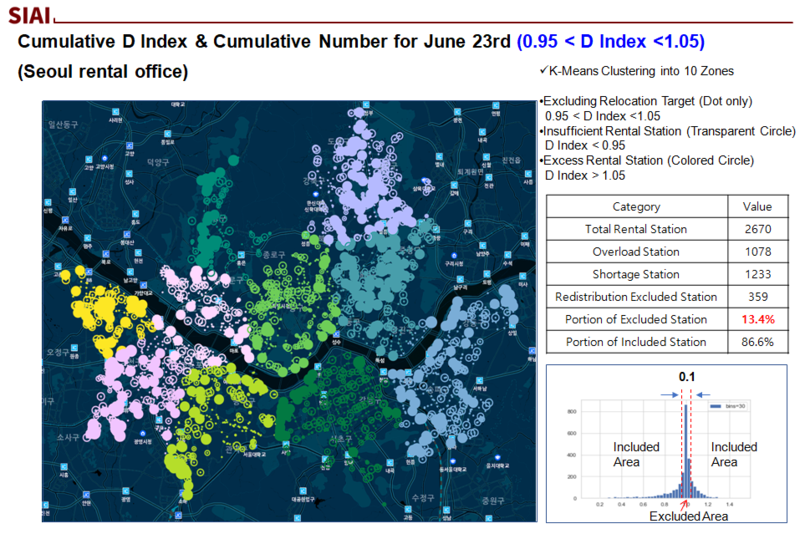
Task: Click the Value column header
Action: pyautogui.click(x=757, y=207)
